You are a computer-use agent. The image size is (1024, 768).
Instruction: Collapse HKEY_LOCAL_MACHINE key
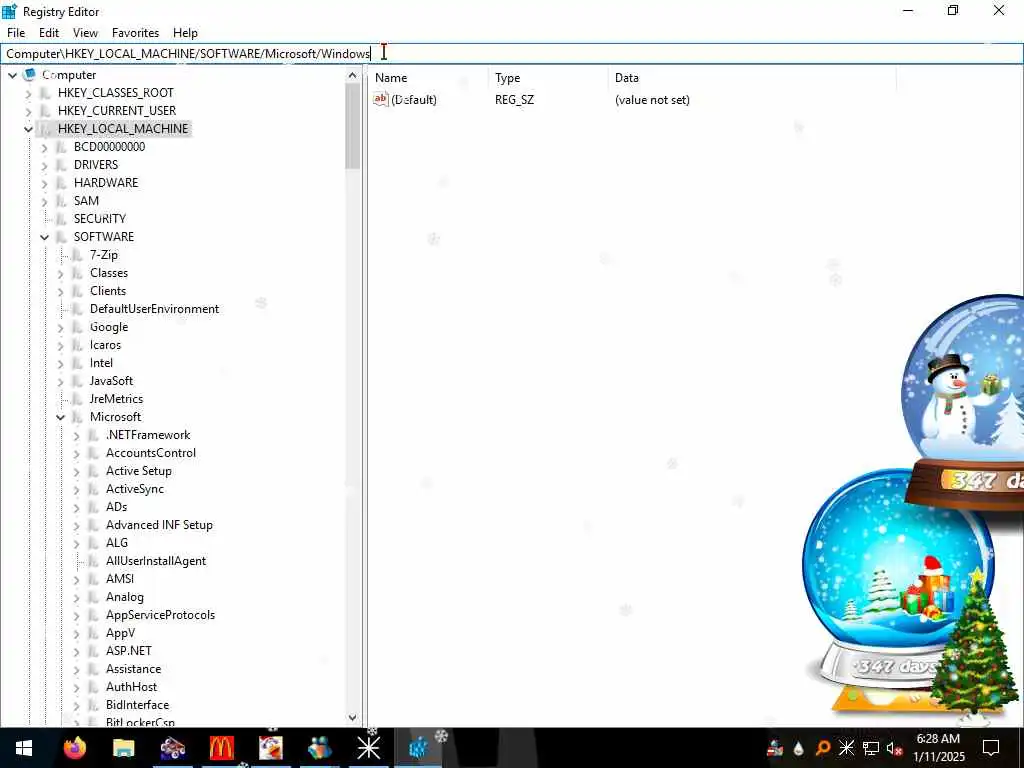(28, 129)
